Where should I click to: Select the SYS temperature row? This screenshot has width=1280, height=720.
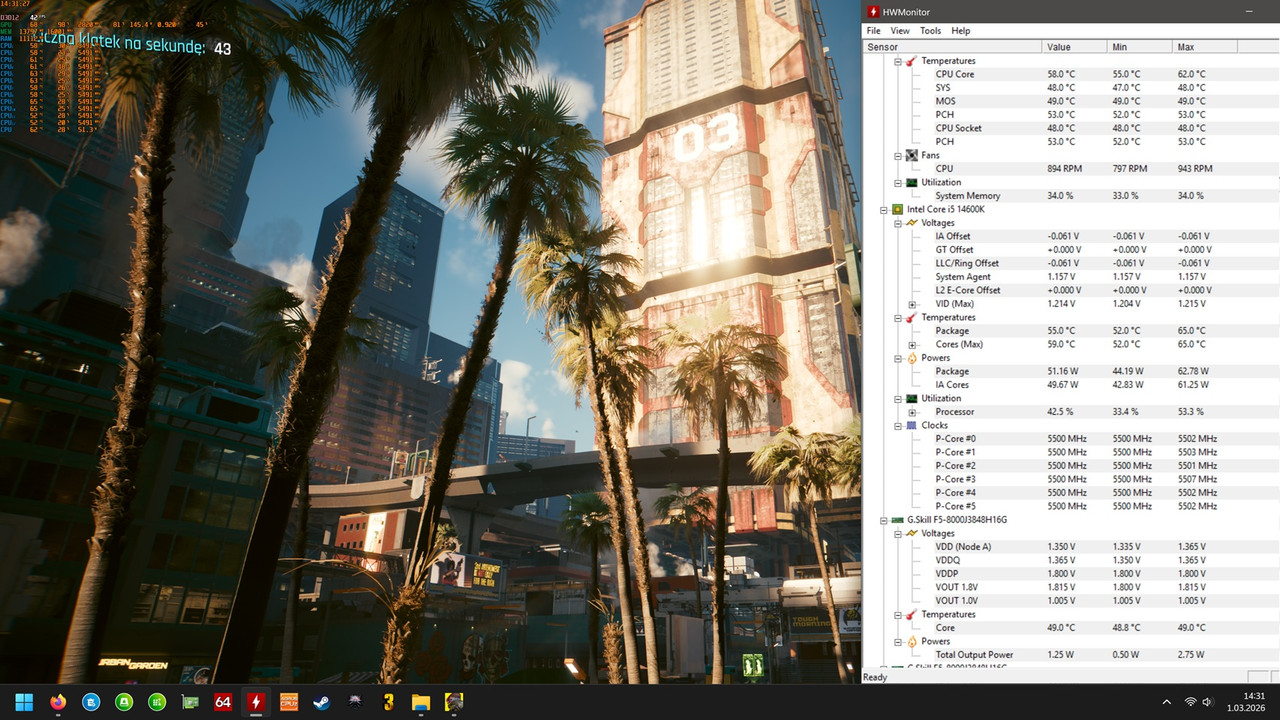[x=1069, y=88]
